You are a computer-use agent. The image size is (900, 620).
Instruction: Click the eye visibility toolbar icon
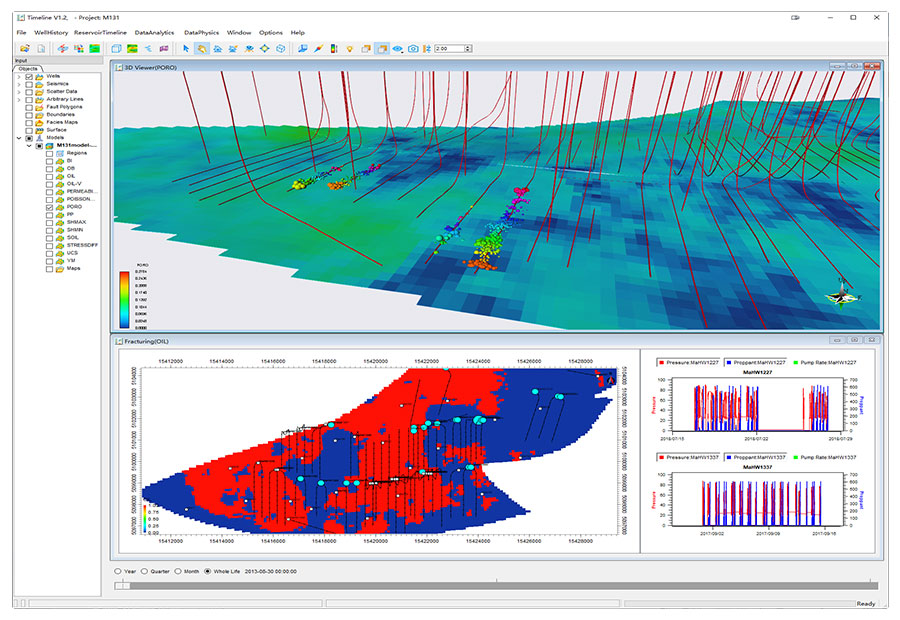click(397, 49)
